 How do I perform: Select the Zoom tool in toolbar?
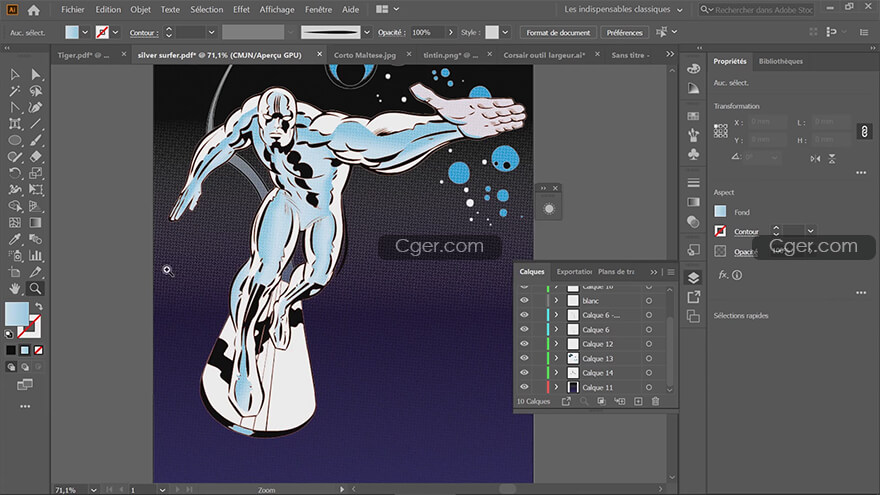pos(35,288)
